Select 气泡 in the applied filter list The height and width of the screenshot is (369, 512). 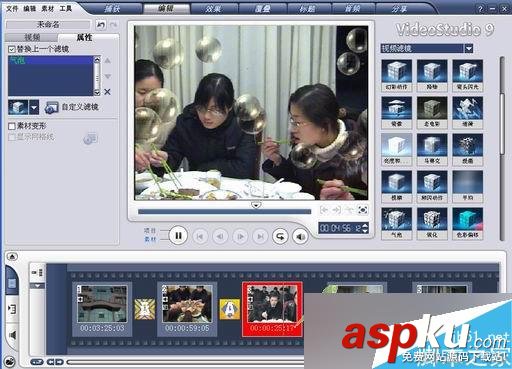pyautogui.click(x=51, y=60)
